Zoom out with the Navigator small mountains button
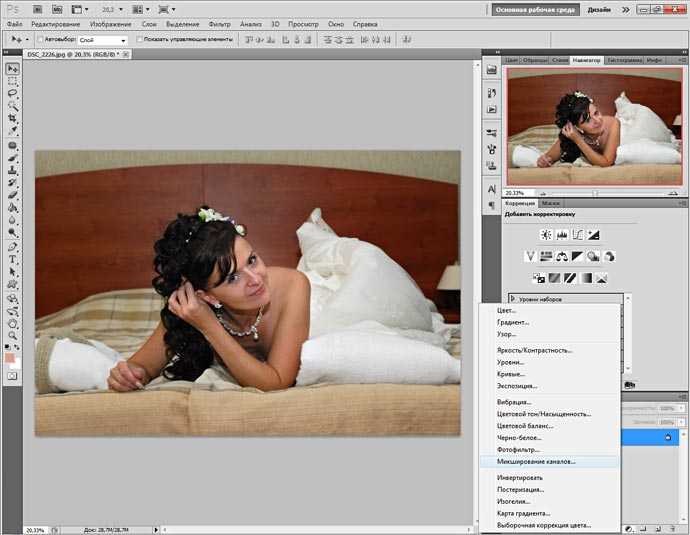Screen dimensions: 690x535 pyautogui.click(x=543, y=193)
